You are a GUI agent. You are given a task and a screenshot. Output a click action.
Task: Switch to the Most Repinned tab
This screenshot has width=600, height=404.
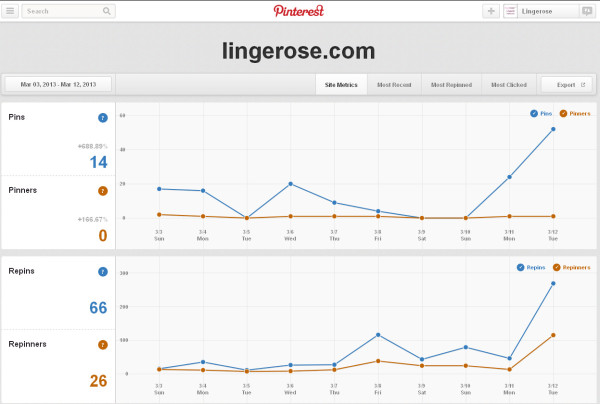tap(451, 85)
